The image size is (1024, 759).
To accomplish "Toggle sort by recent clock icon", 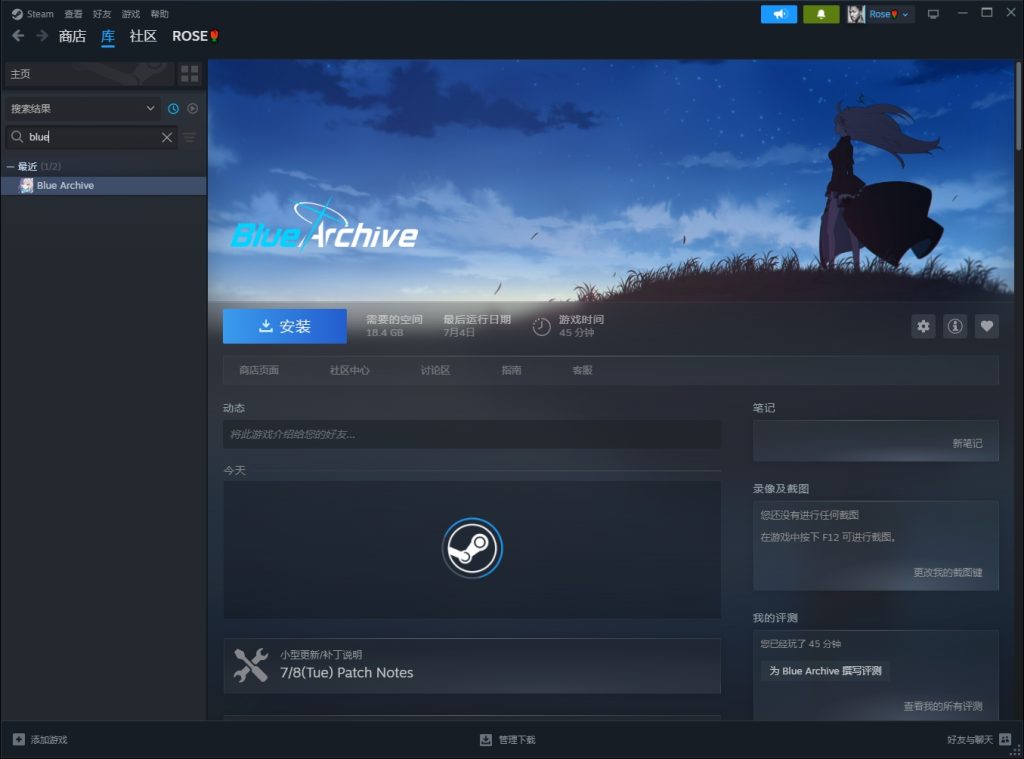I will 173,108.
